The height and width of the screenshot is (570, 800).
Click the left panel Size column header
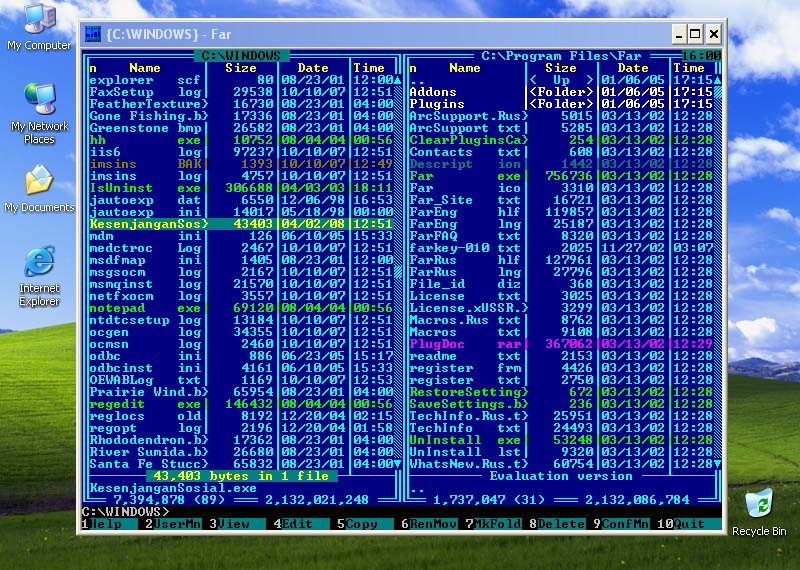click(241, 68)
